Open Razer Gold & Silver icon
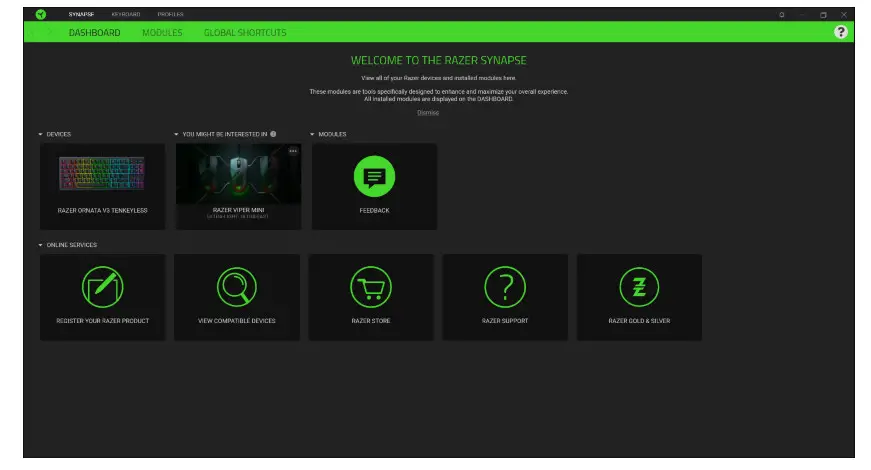The image size is (871, 470). pyautogui.click(x=639, y=287)
